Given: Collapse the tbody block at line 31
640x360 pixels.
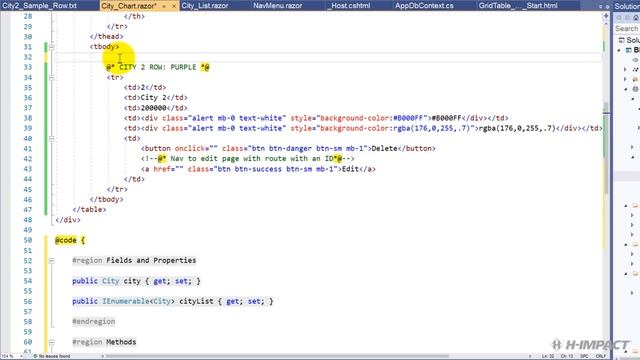Looking at the screenshot, I should click(52, 47).
